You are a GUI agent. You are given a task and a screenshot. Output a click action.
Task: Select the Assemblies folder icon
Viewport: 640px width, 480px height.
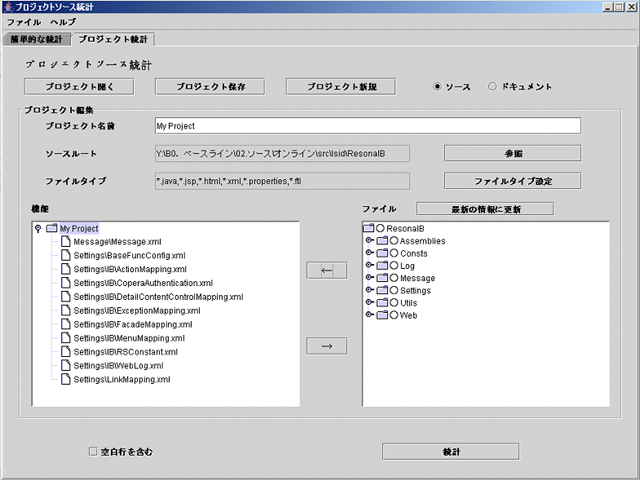coord(382,241)
